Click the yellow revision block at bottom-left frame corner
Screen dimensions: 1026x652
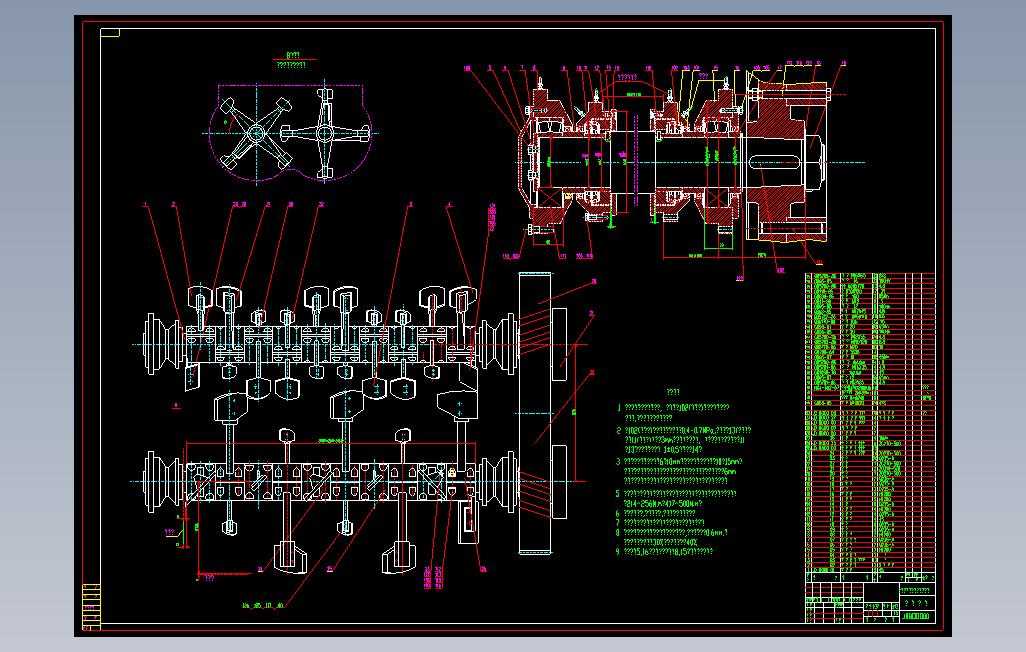point(91,607)
